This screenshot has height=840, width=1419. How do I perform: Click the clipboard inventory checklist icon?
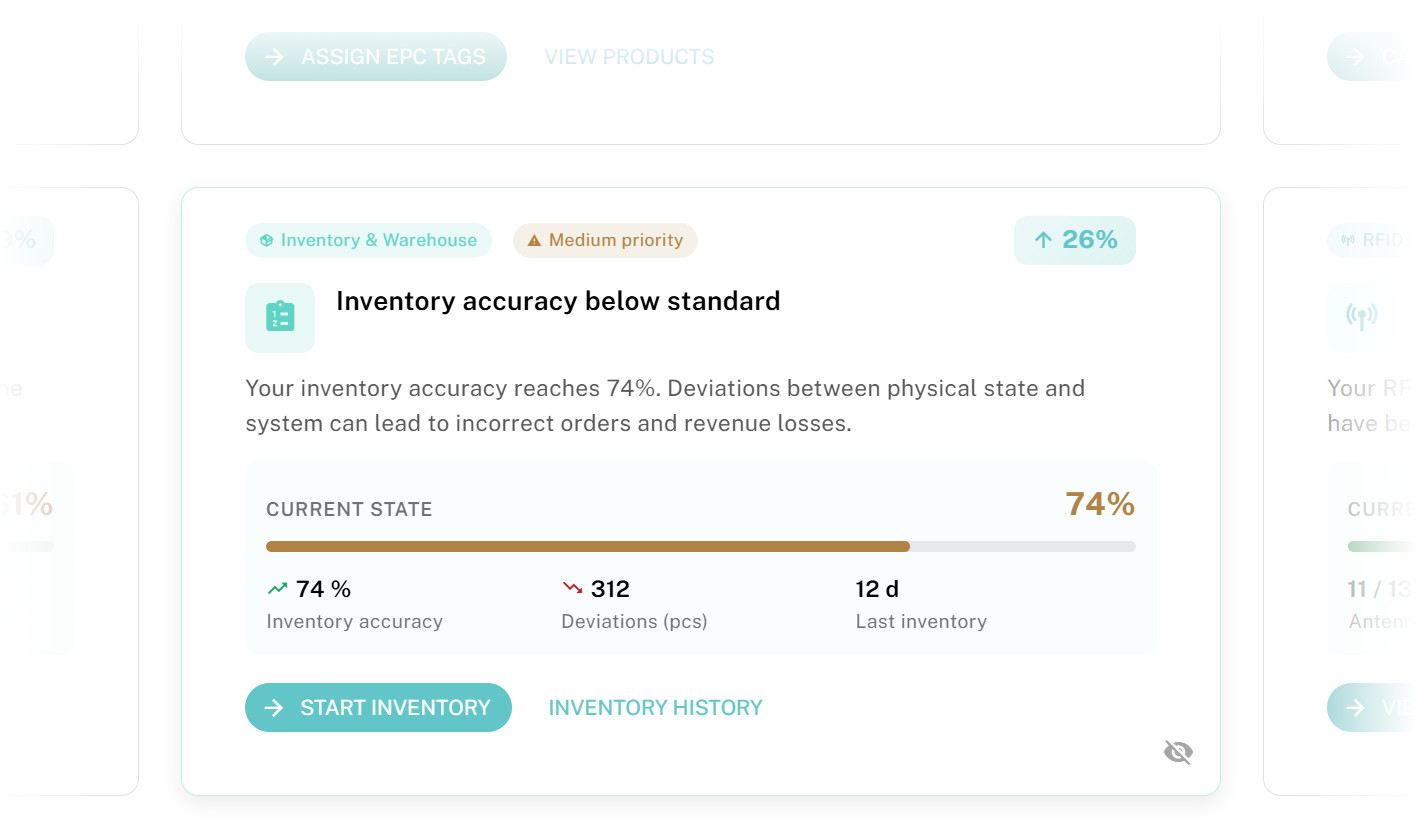click(280, 317)
